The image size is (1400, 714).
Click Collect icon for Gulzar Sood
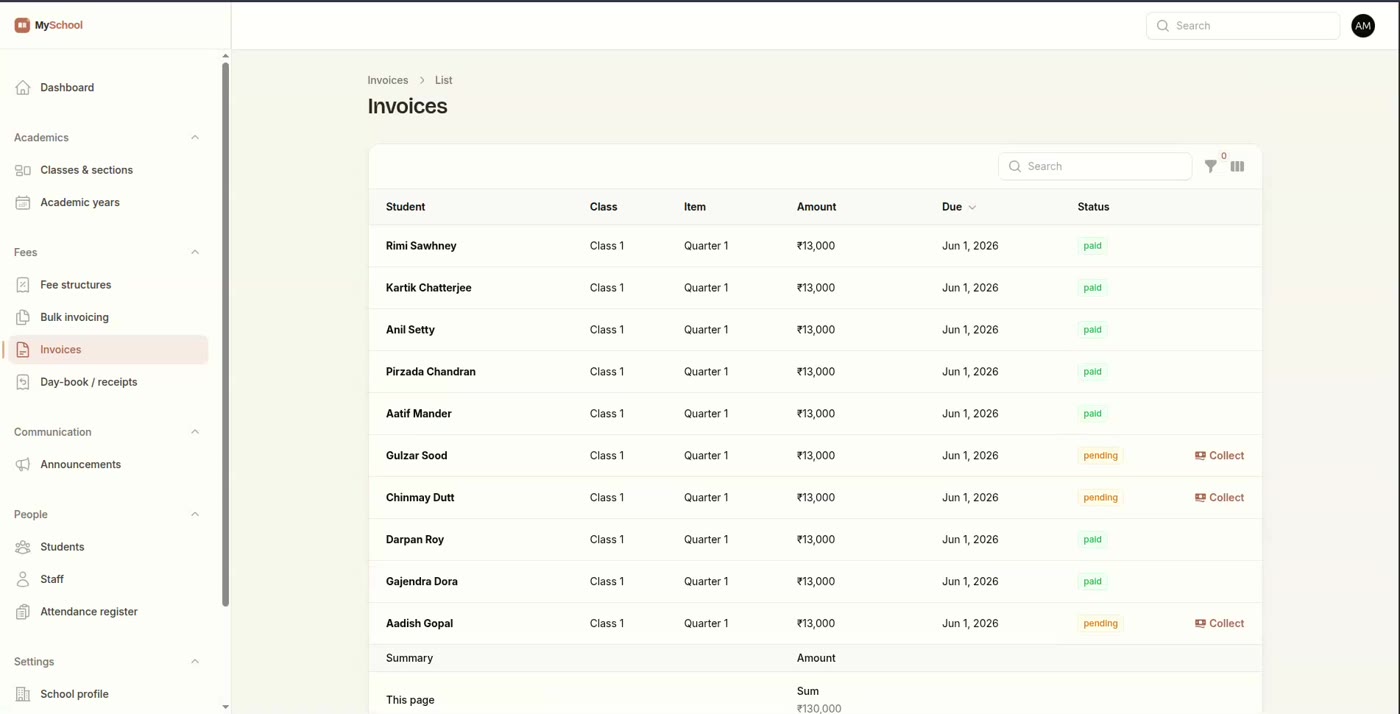(x=1200, y=456)
